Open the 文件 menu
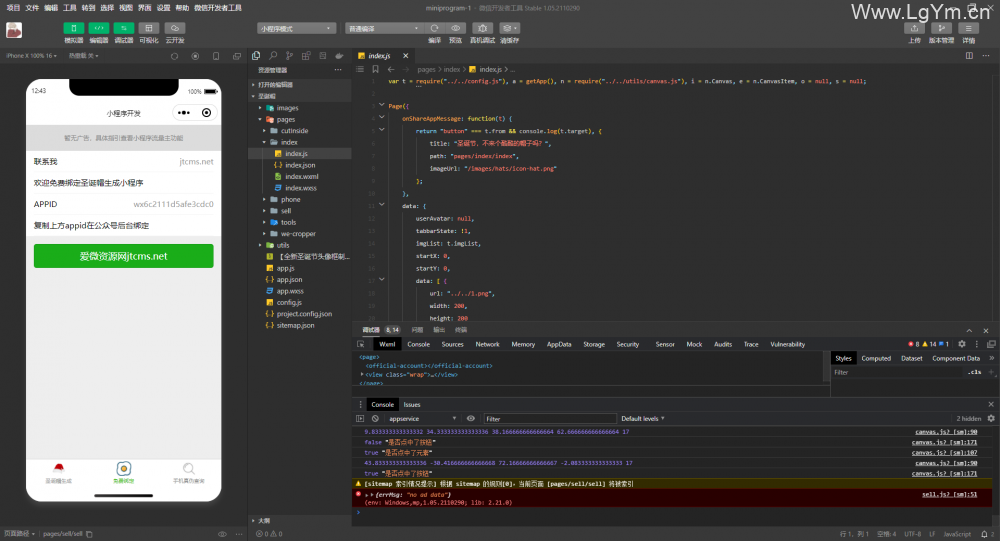 point(32,8)
